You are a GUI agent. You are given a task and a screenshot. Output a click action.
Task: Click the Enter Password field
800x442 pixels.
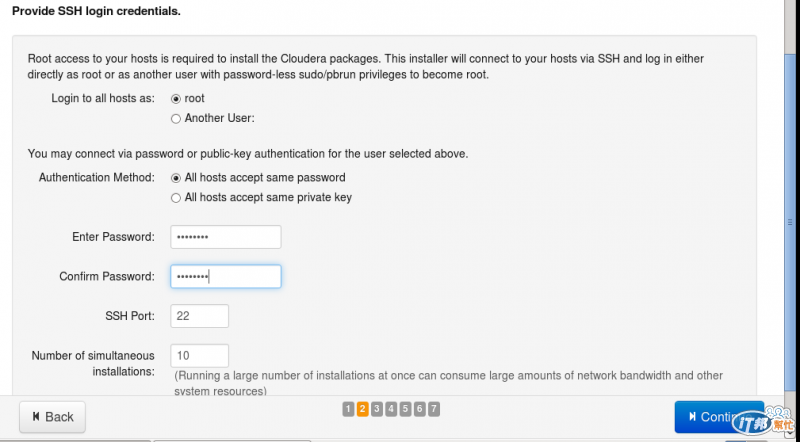225,237
